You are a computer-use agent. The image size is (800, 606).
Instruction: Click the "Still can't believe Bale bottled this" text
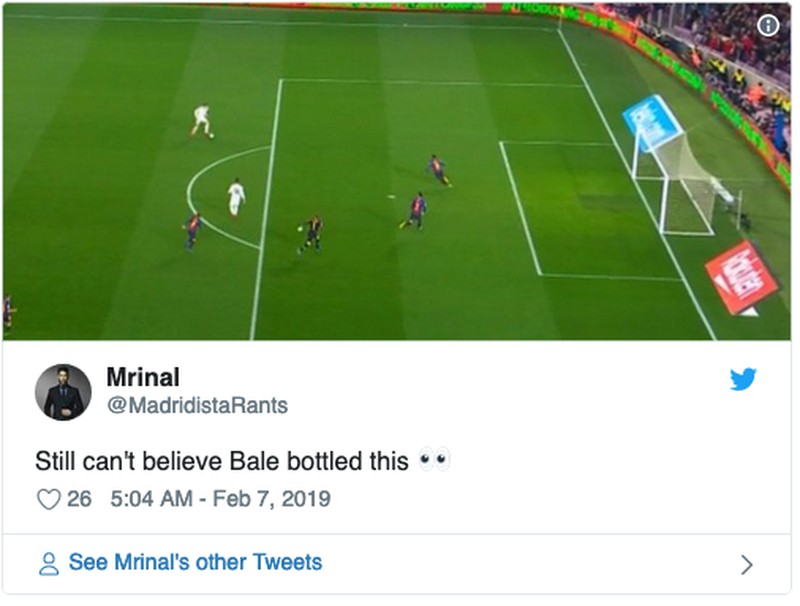(x=222, y=461)
